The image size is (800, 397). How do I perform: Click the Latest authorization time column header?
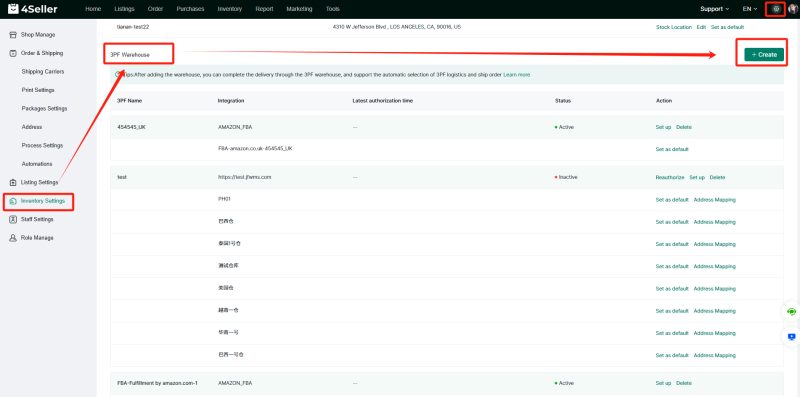point(383,101)
